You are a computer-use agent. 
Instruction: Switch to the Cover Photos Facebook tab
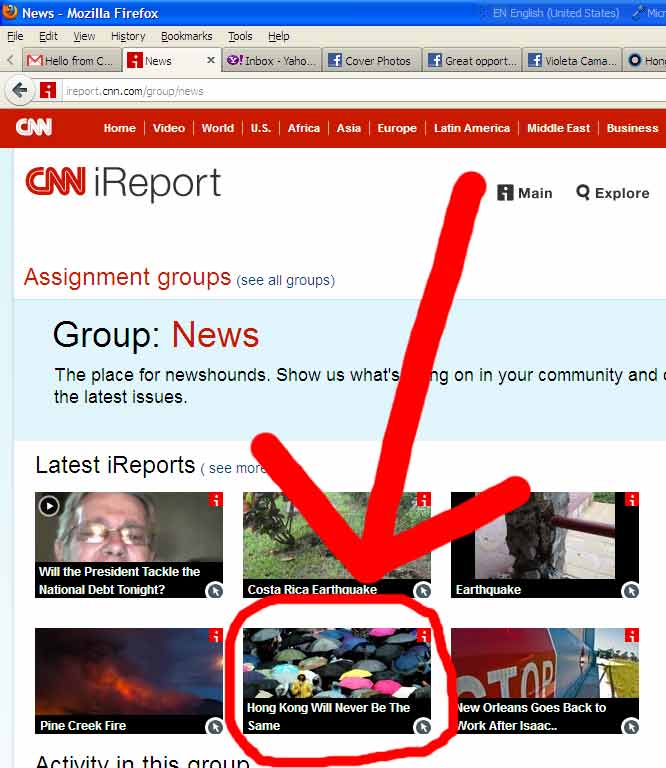[x=372, y=60]
